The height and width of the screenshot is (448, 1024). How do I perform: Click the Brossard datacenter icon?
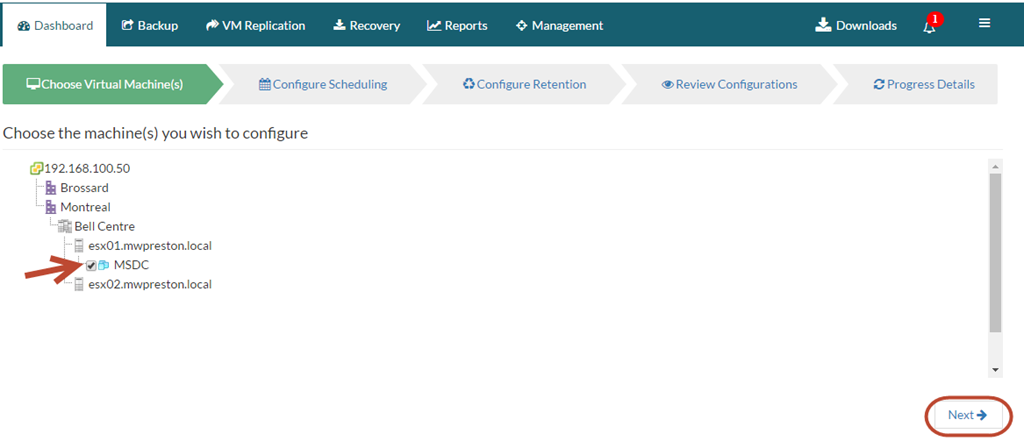point(51,188)
